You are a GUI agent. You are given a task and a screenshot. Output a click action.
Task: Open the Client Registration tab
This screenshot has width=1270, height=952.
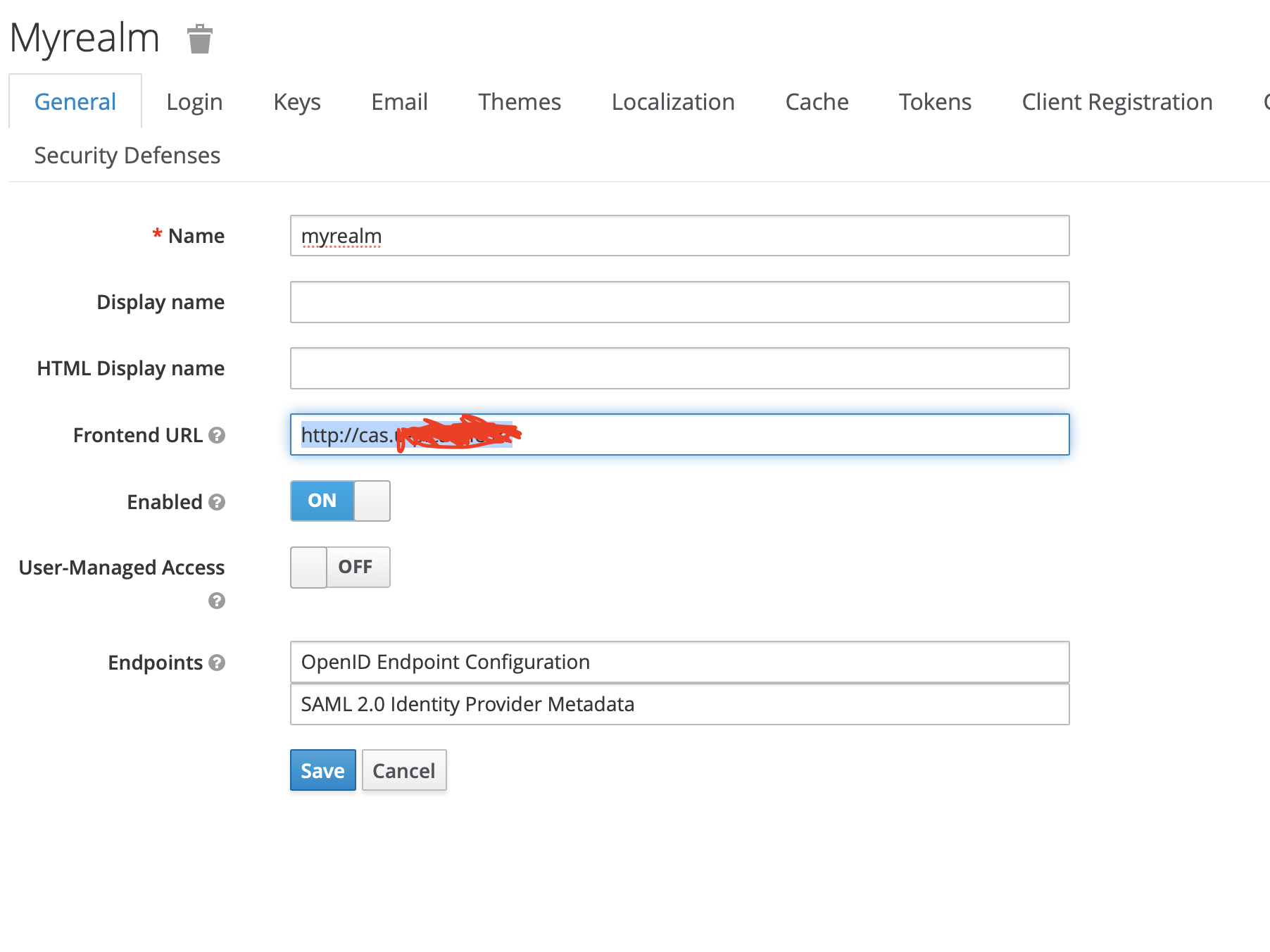pyautogui.click(x=1117, y=101)
